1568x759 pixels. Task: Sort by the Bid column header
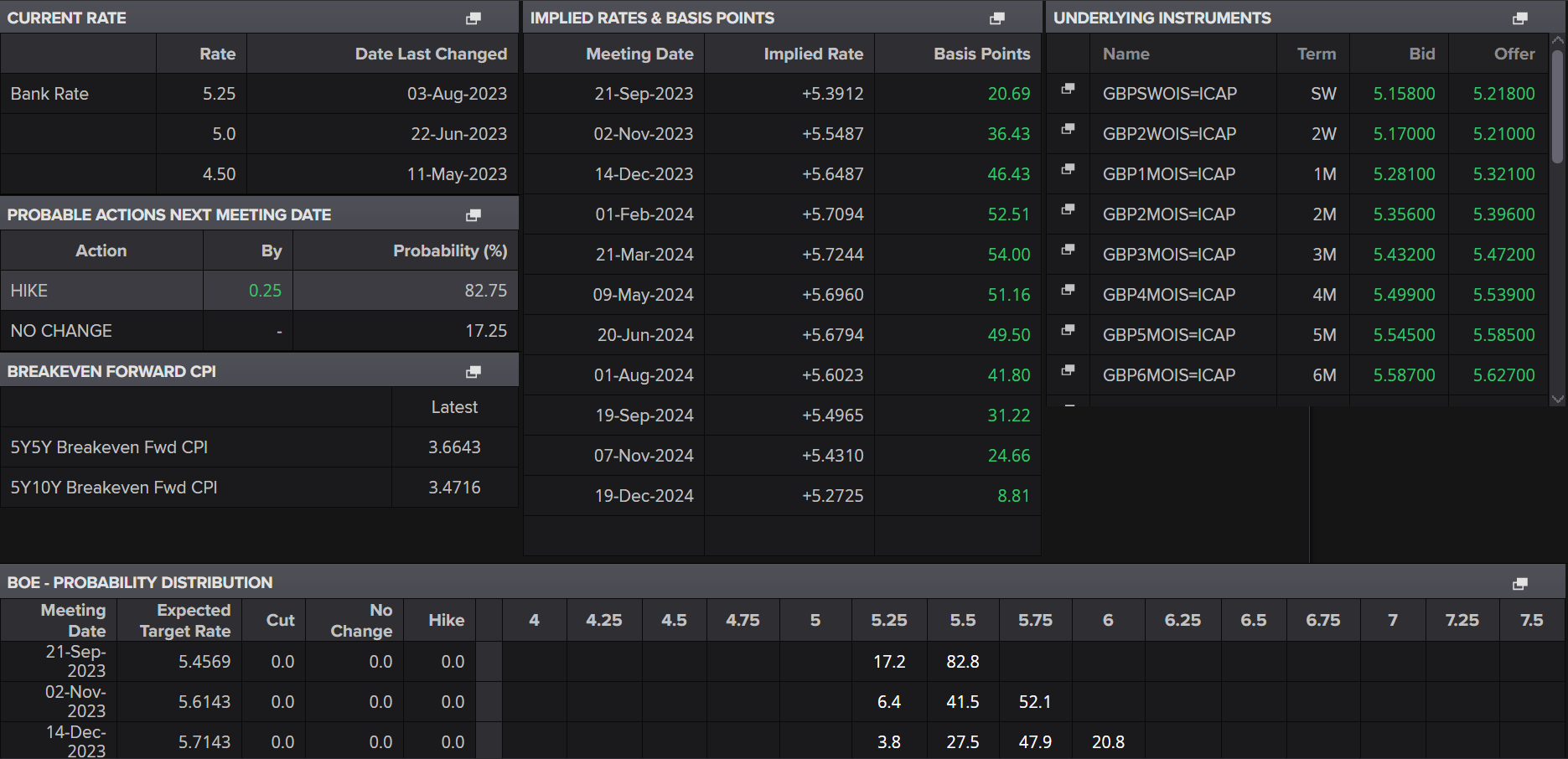pos(1421,54)
